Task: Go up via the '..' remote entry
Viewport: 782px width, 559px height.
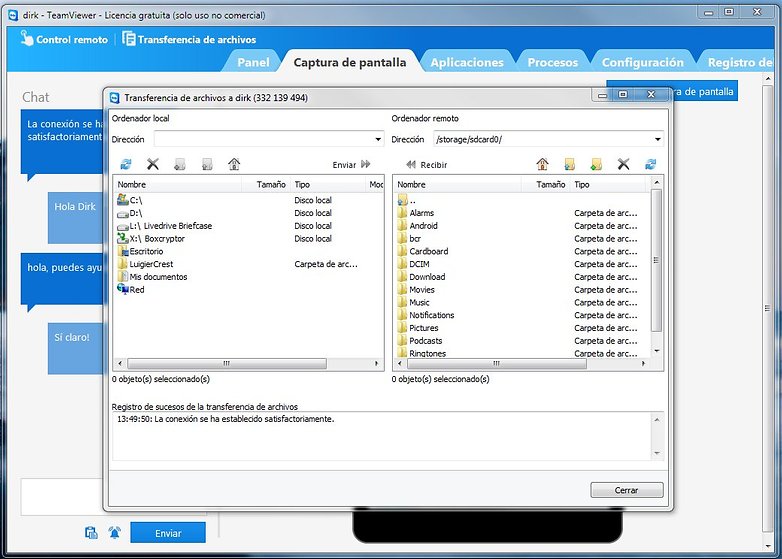Action: point(522,200)
